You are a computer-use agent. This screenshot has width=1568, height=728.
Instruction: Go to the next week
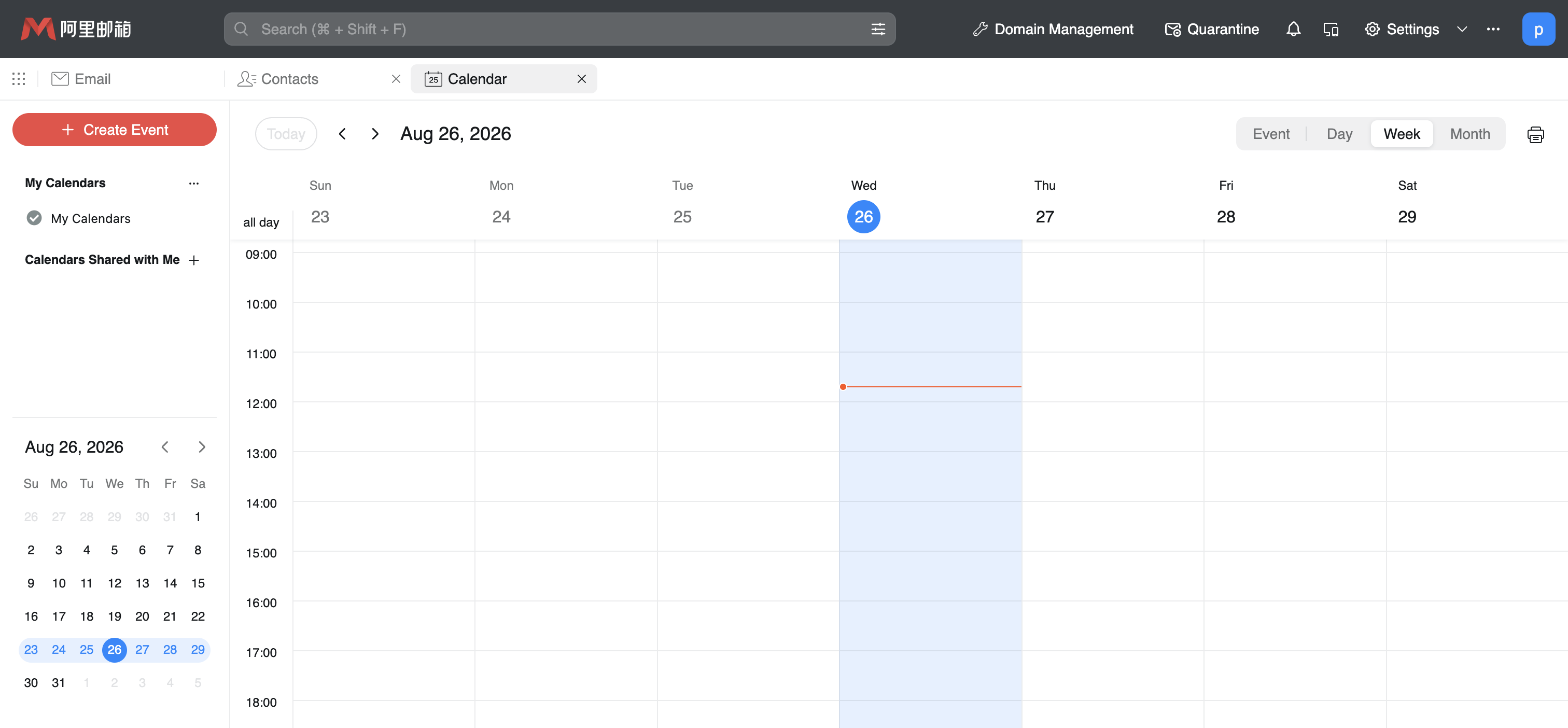375,134
